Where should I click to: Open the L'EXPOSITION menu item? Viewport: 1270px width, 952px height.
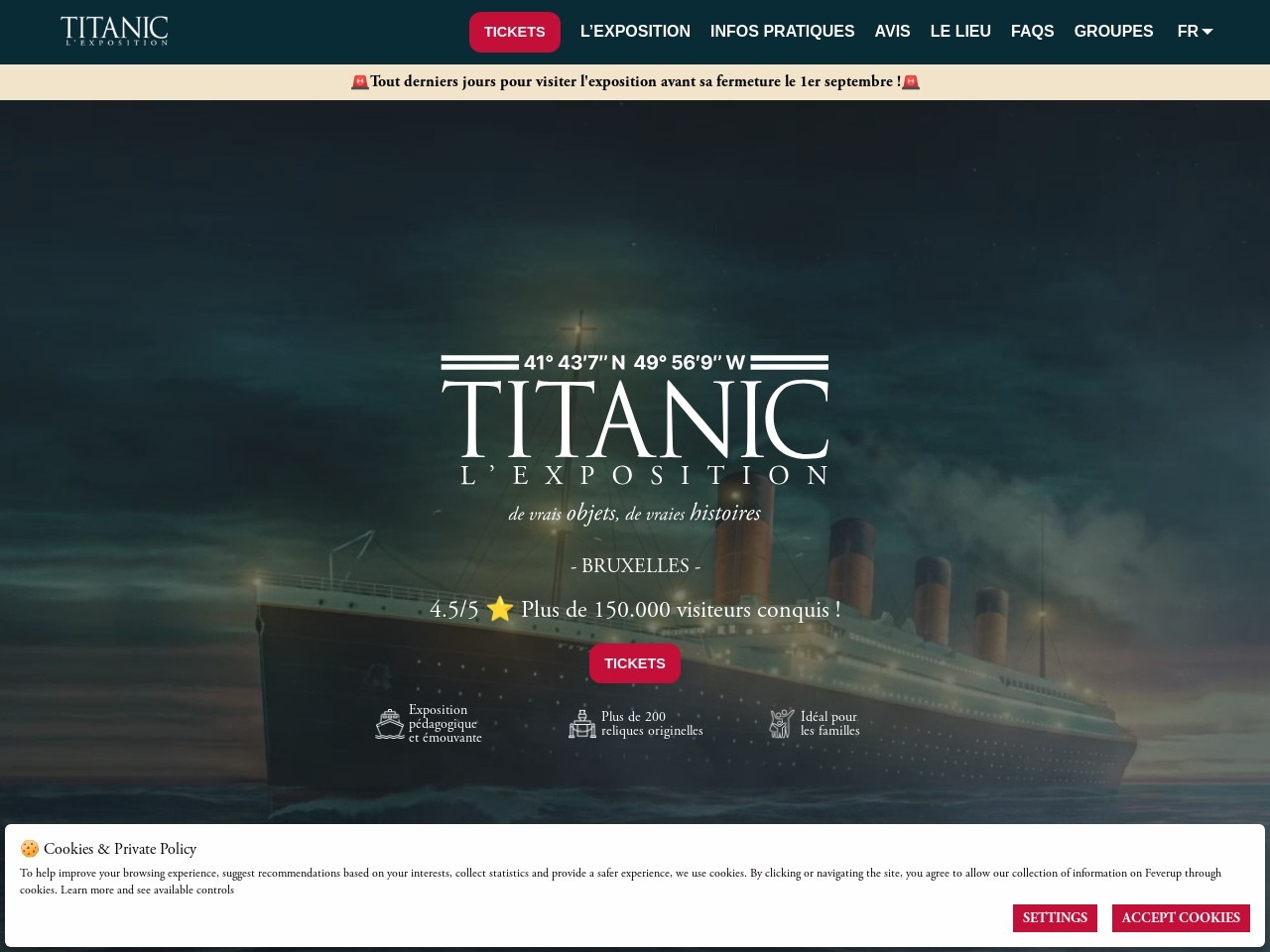635,32
